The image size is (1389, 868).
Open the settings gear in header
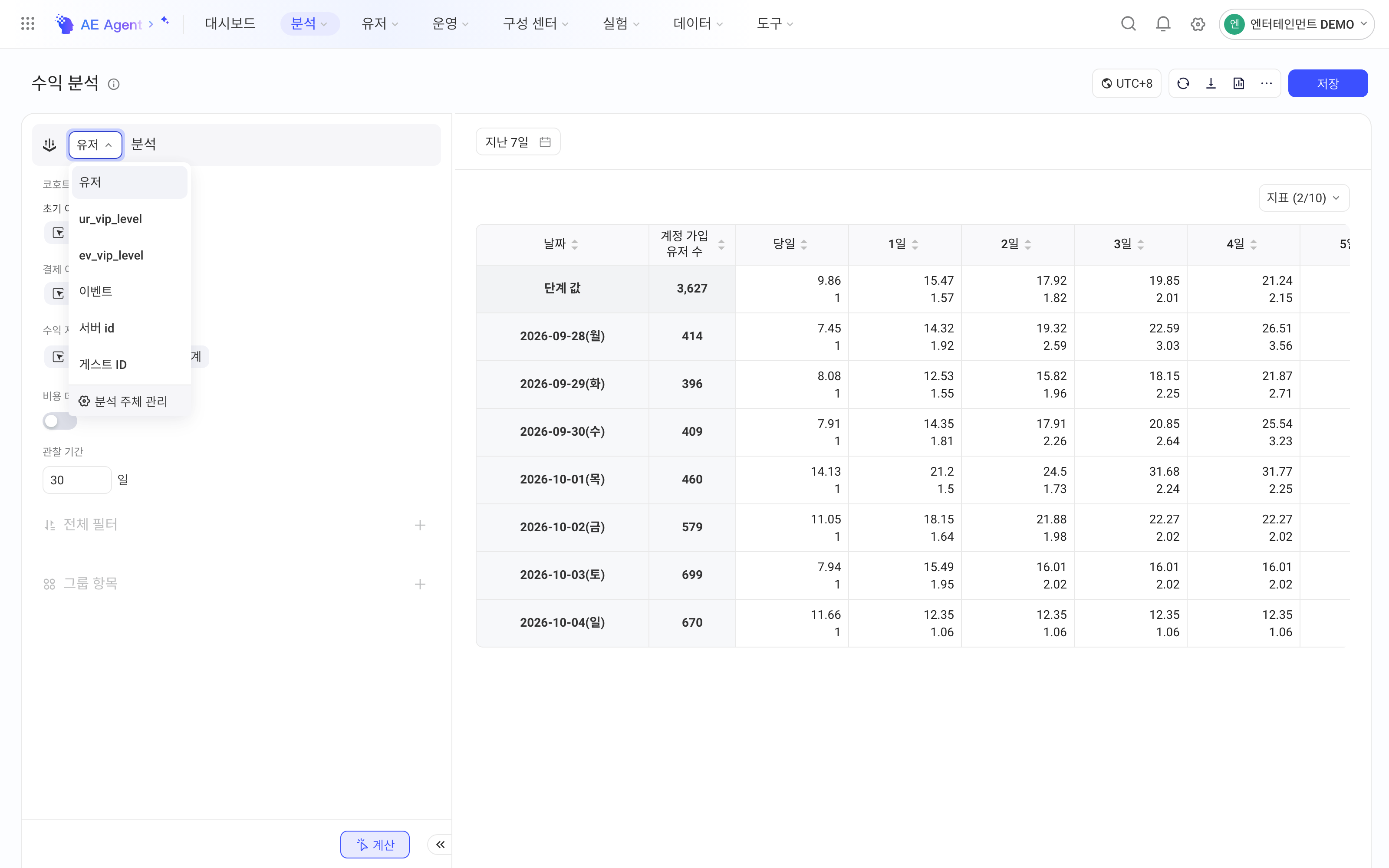tap(1197, 24)
